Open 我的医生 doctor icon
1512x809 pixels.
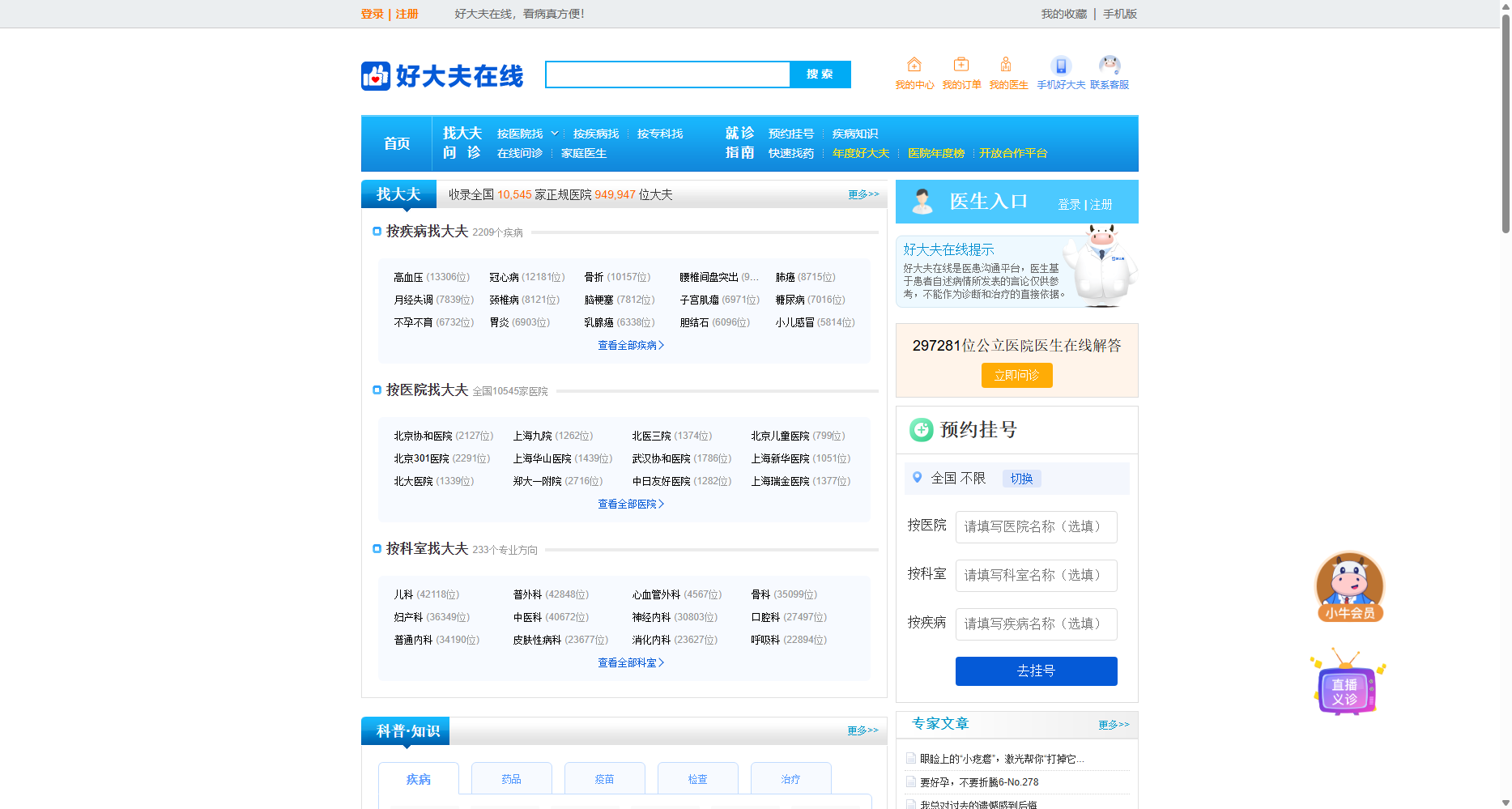1006,65
